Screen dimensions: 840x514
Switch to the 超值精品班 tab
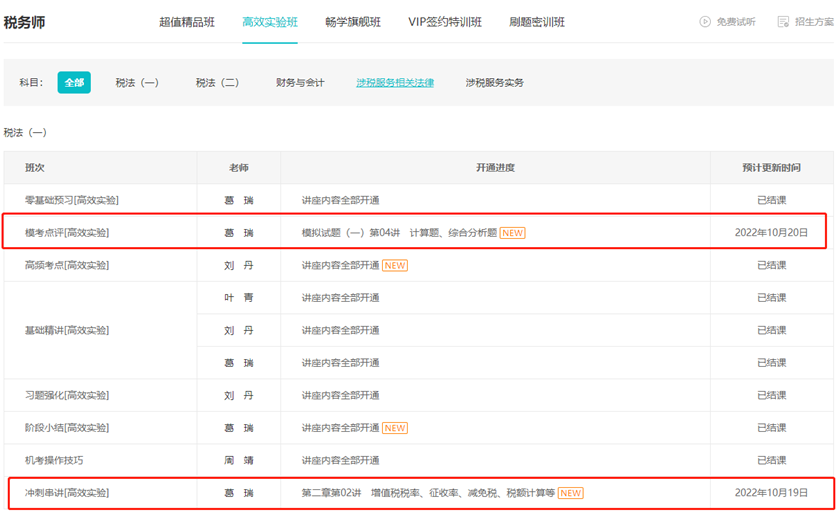pos(187,22)
